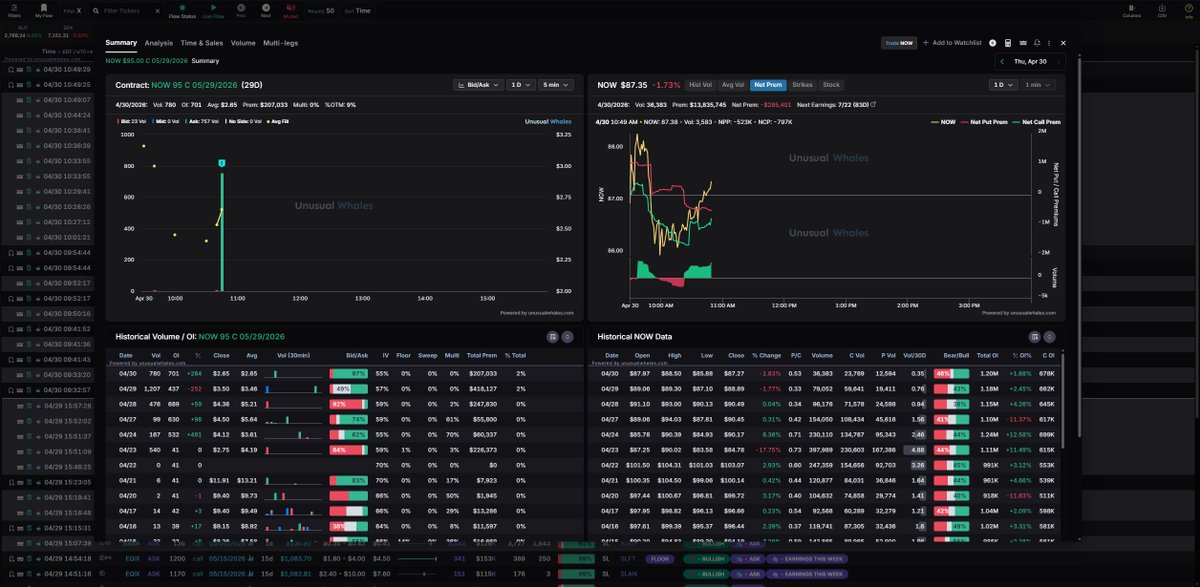The image size is (1200, 587).
Task: Click the ticket icon in modal header
Action: coord(1023,43)
